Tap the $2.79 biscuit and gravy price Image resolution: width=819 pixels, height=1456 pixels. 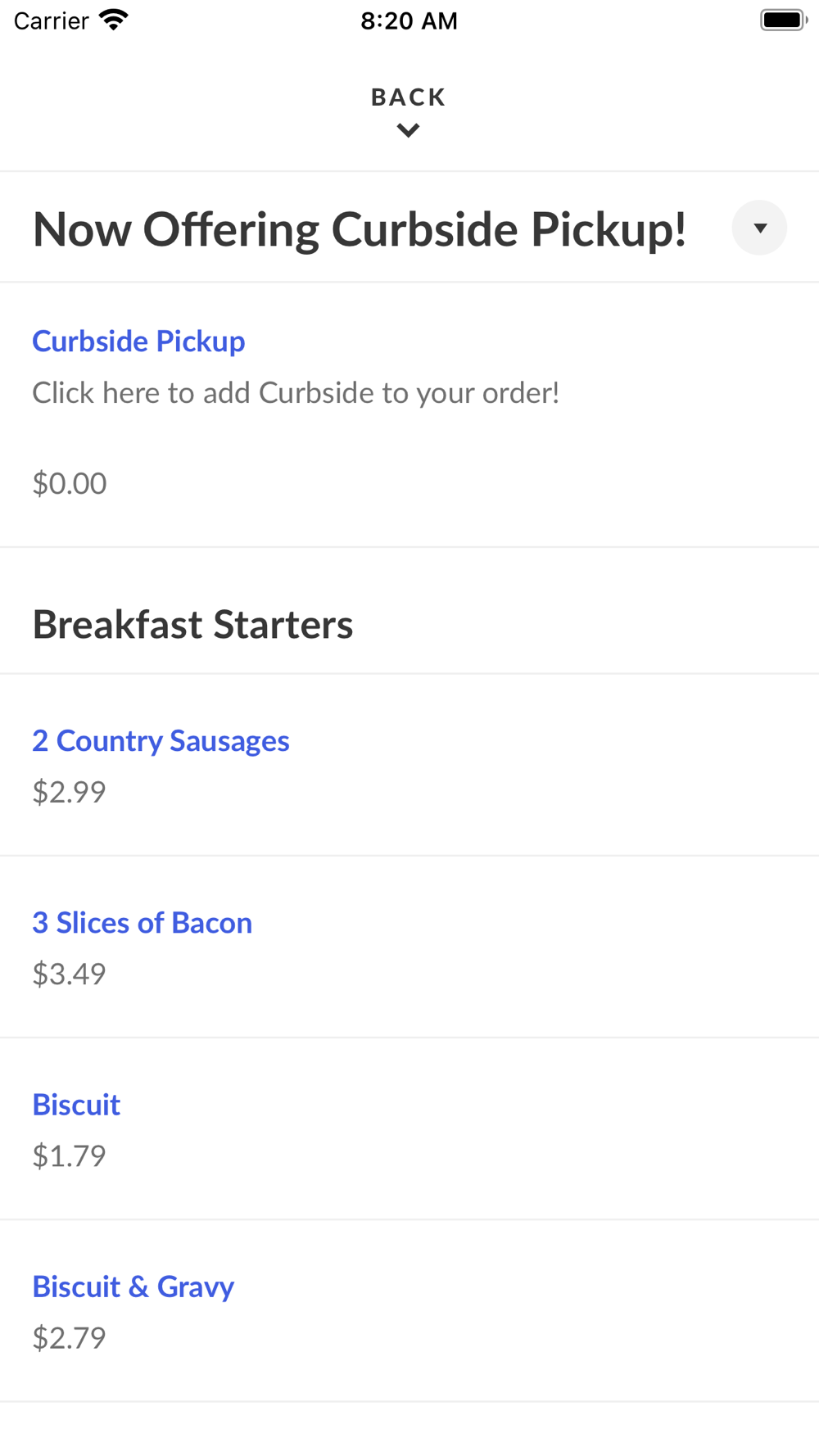coord(70,1337)
